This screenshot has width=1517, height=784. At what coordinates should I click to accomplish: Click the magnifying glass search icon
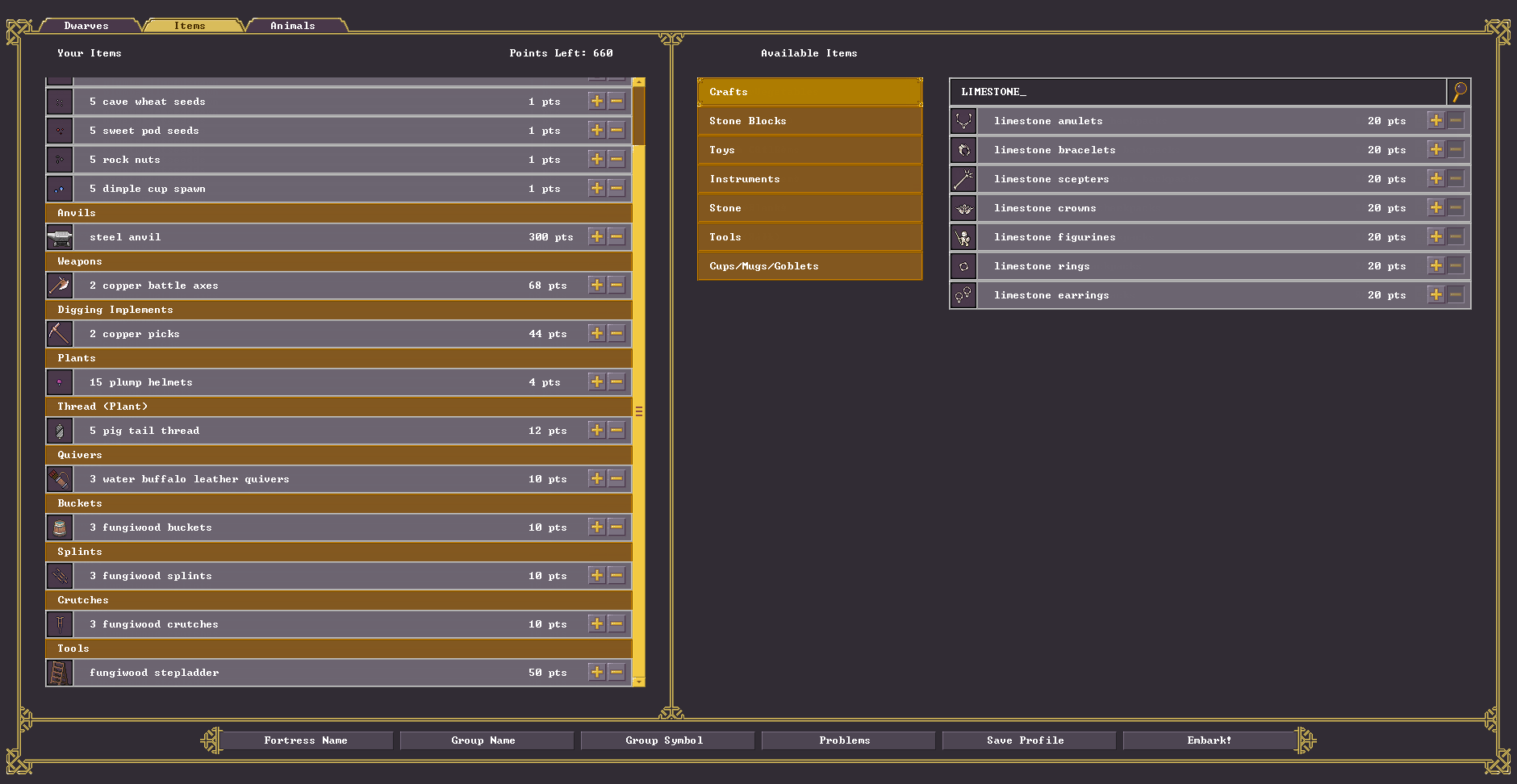coord(1459,92)
